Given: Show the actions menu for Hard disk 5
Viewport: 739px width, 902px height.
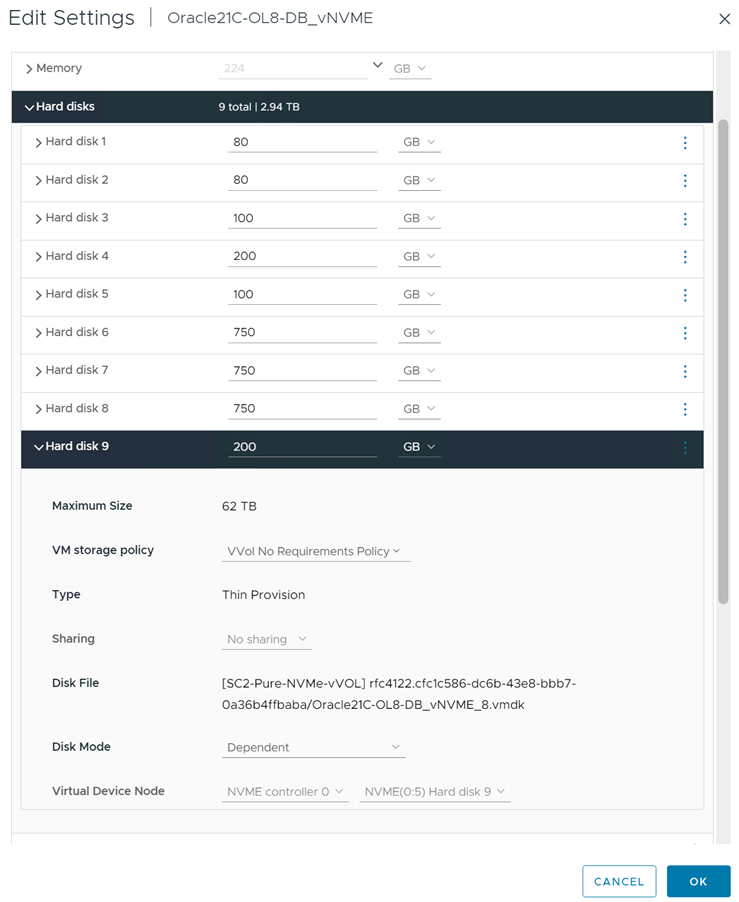Looking at the screenshot, I should [x=685, y=295].
